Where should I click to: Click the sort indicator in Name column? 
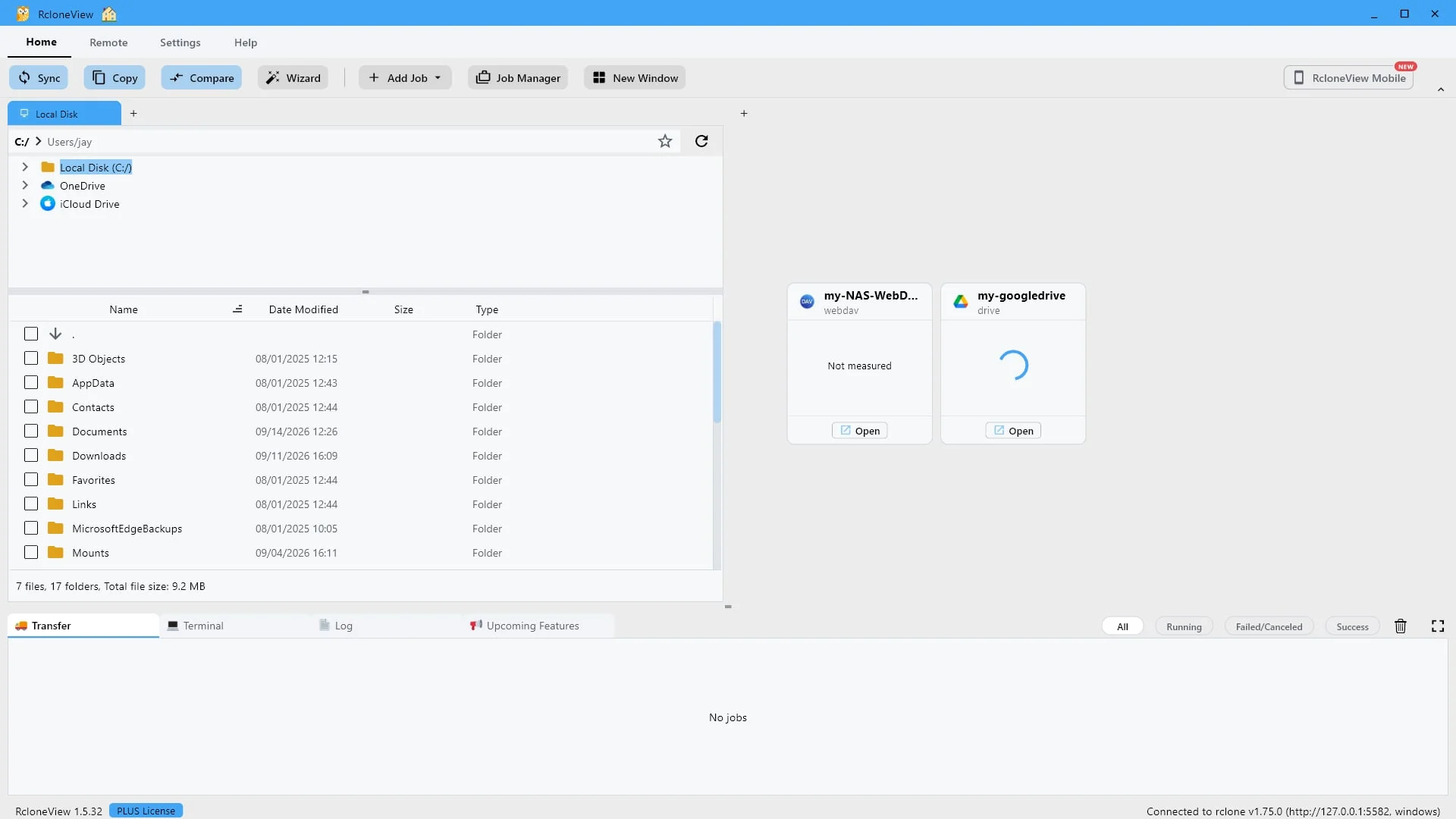click(237, 309)
